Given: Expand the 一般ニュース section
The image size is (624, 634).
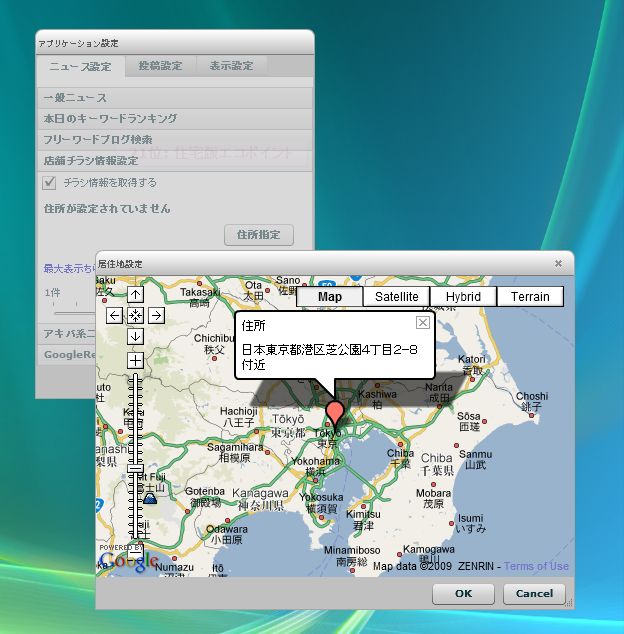Looking at the screenshot, I should [175, 98].
